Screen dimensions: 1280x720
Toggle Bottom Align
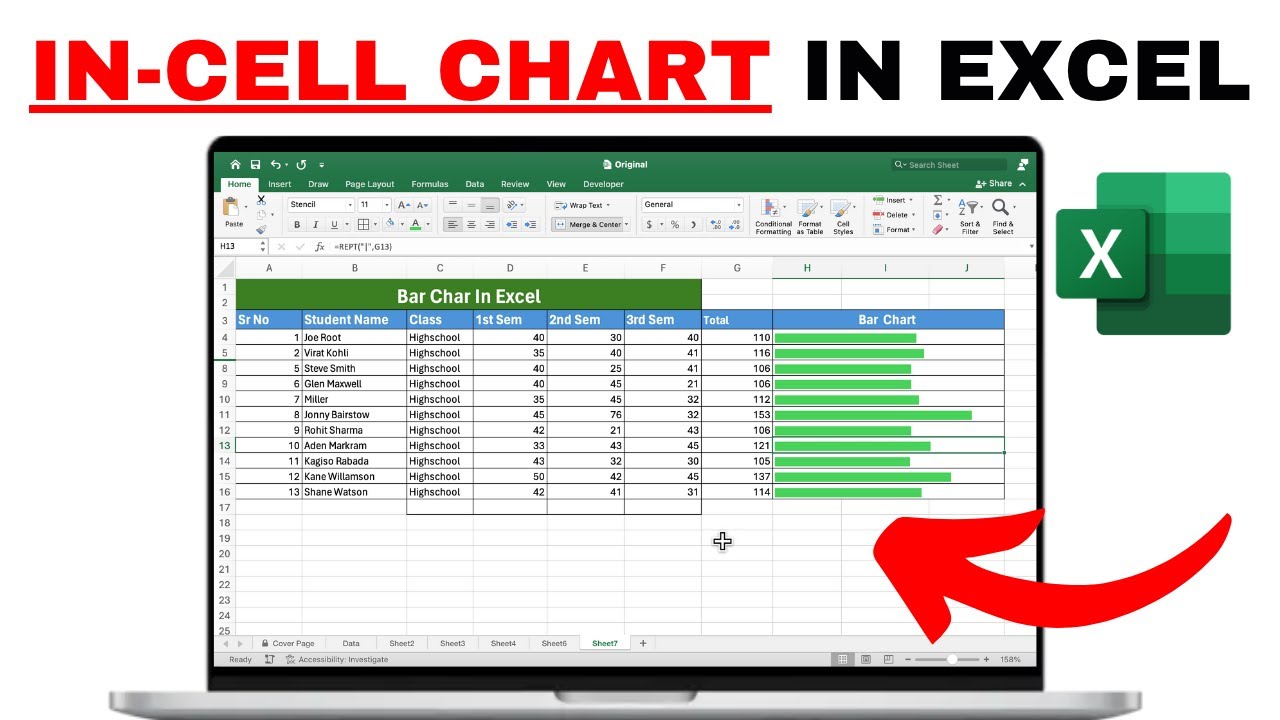490,204
